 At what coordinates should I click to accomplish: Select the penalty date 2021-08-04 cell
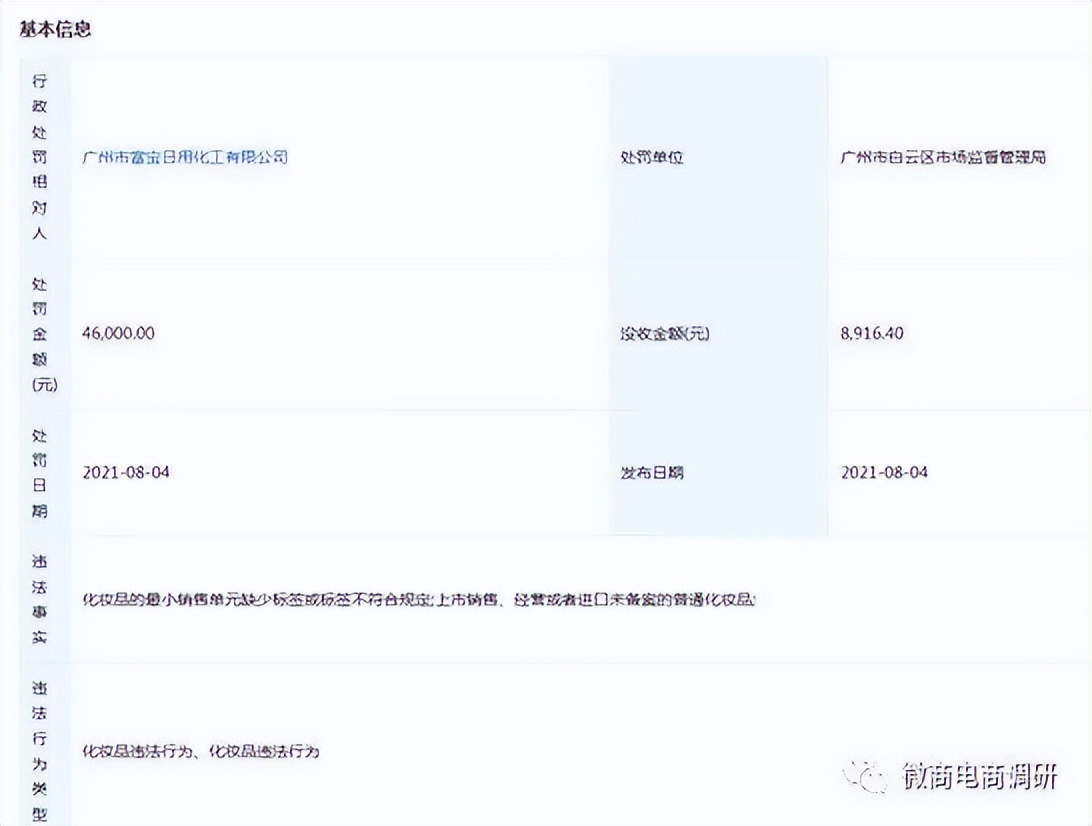tap(126, 471)
